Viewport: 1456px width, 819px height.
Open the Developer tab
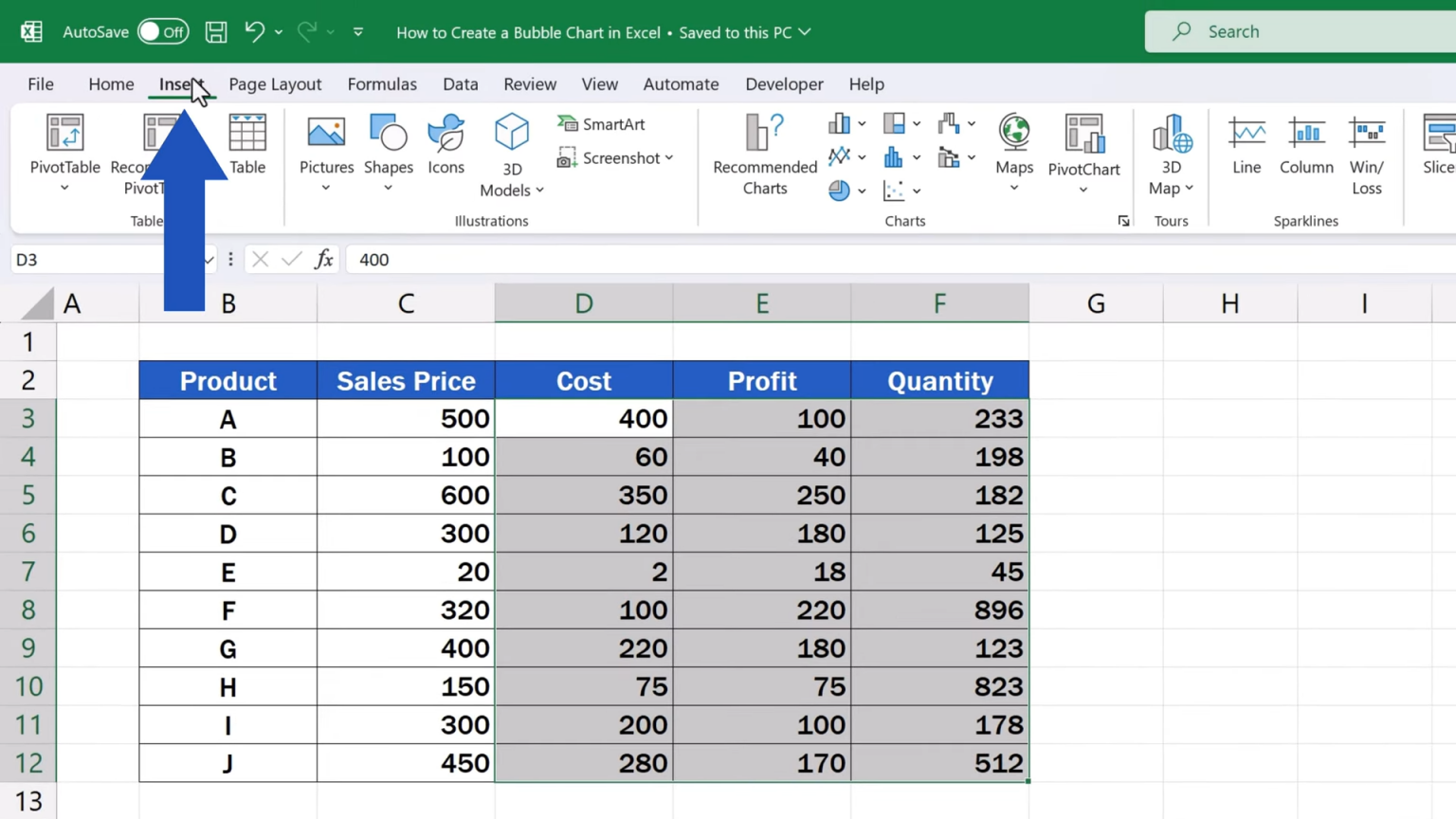[x=784, y=84]
